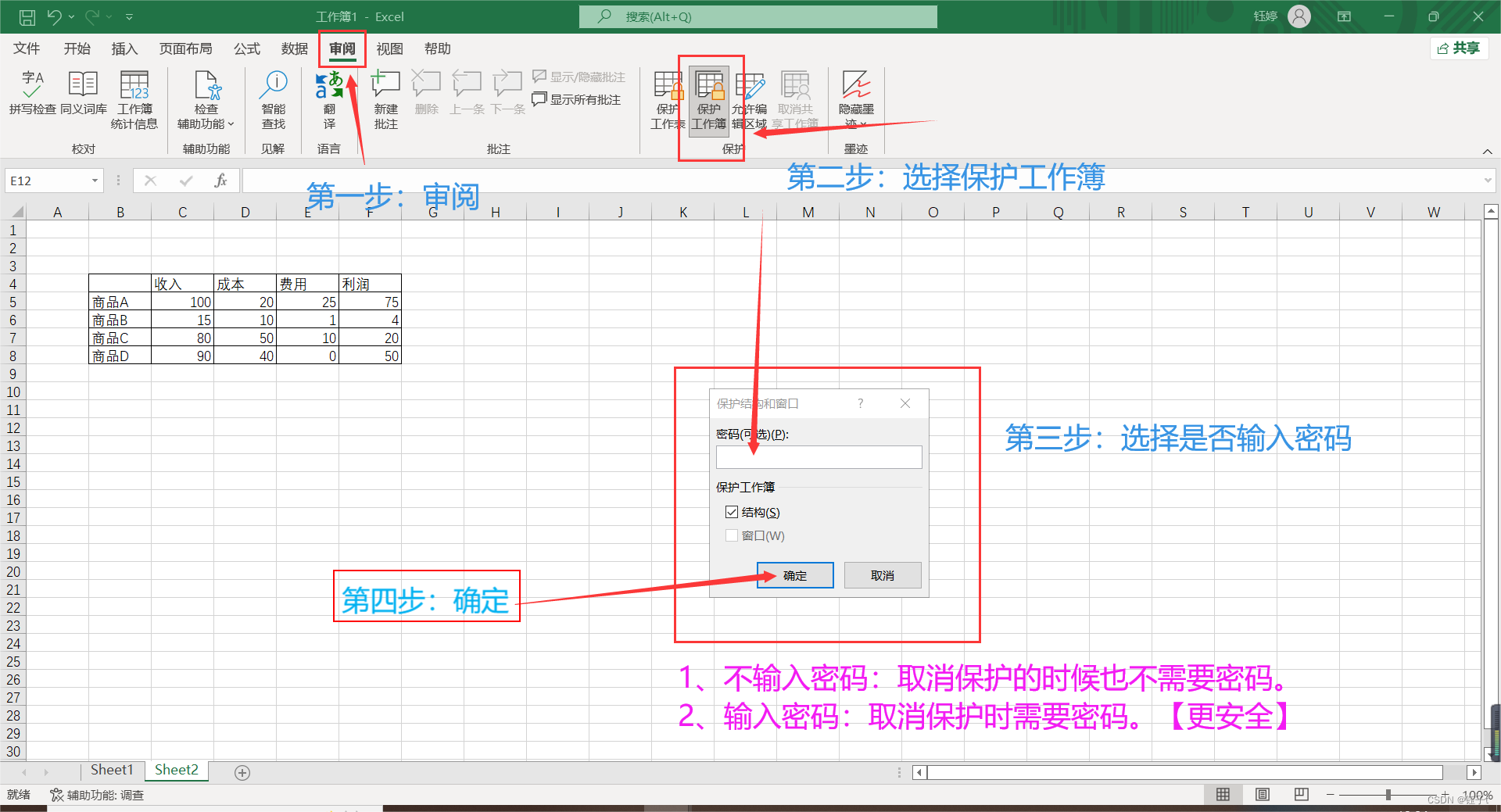Viewport: 1501px width, 812px height.
Task: Select Protect Sheet icon
Action: click(x=668, y=100)
